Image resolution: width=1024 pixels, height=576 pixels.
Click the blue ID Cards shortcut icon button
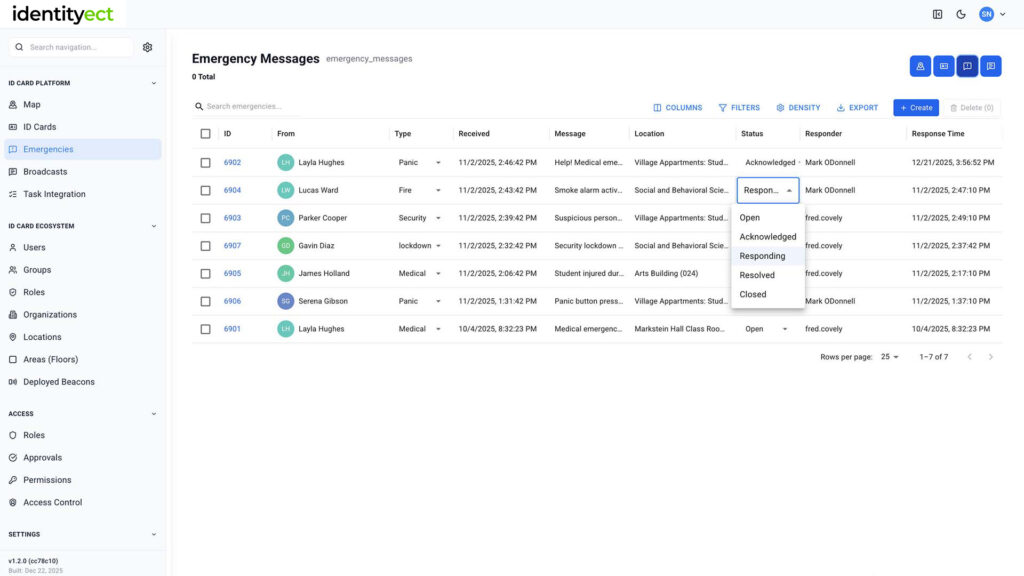coord(943,66)
